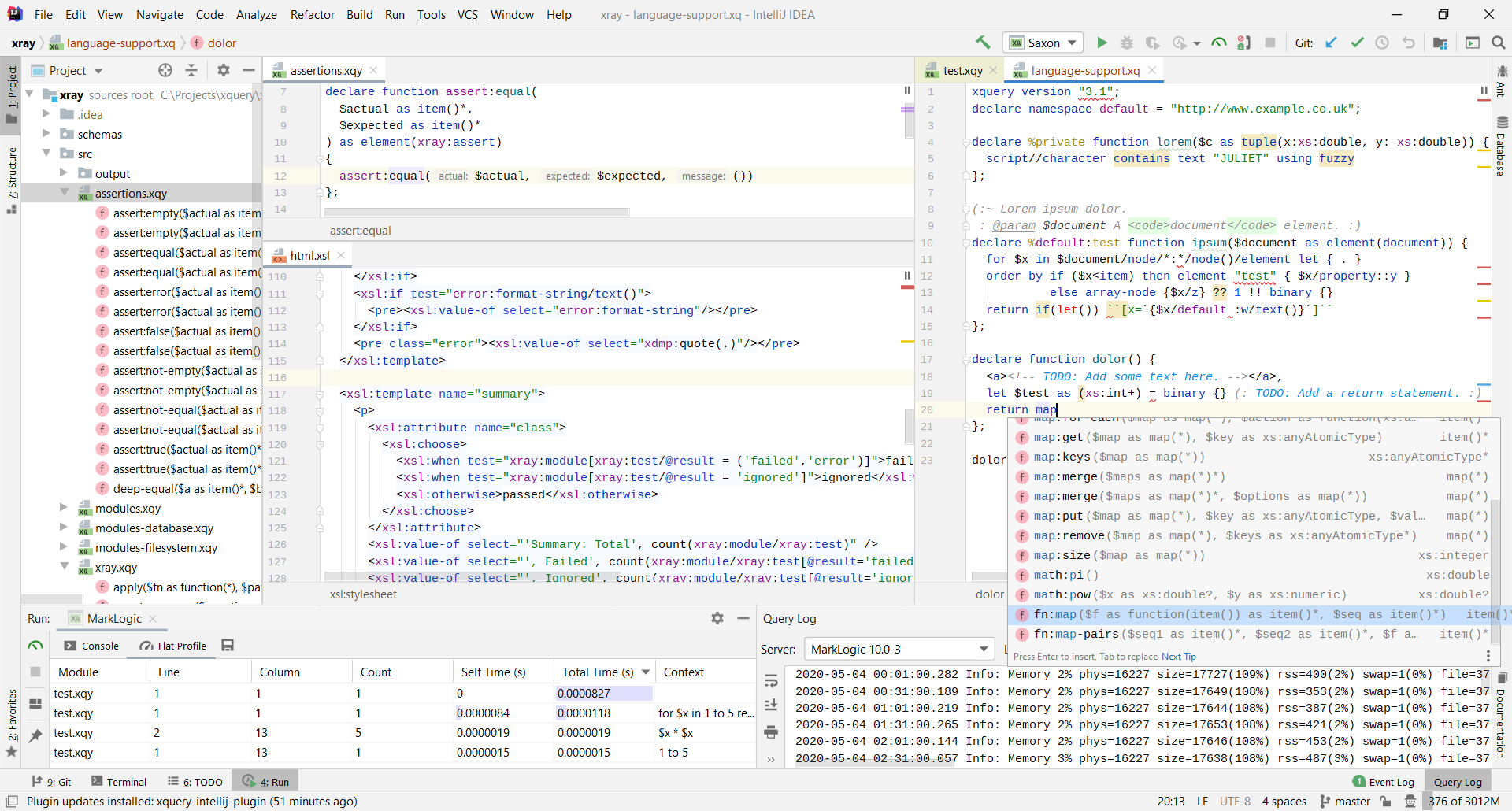The height and width of the screenshot is (811, 1512).
Task: Open MarkLogic 10.0-3 server dropdown
Action: coord(899,649)
